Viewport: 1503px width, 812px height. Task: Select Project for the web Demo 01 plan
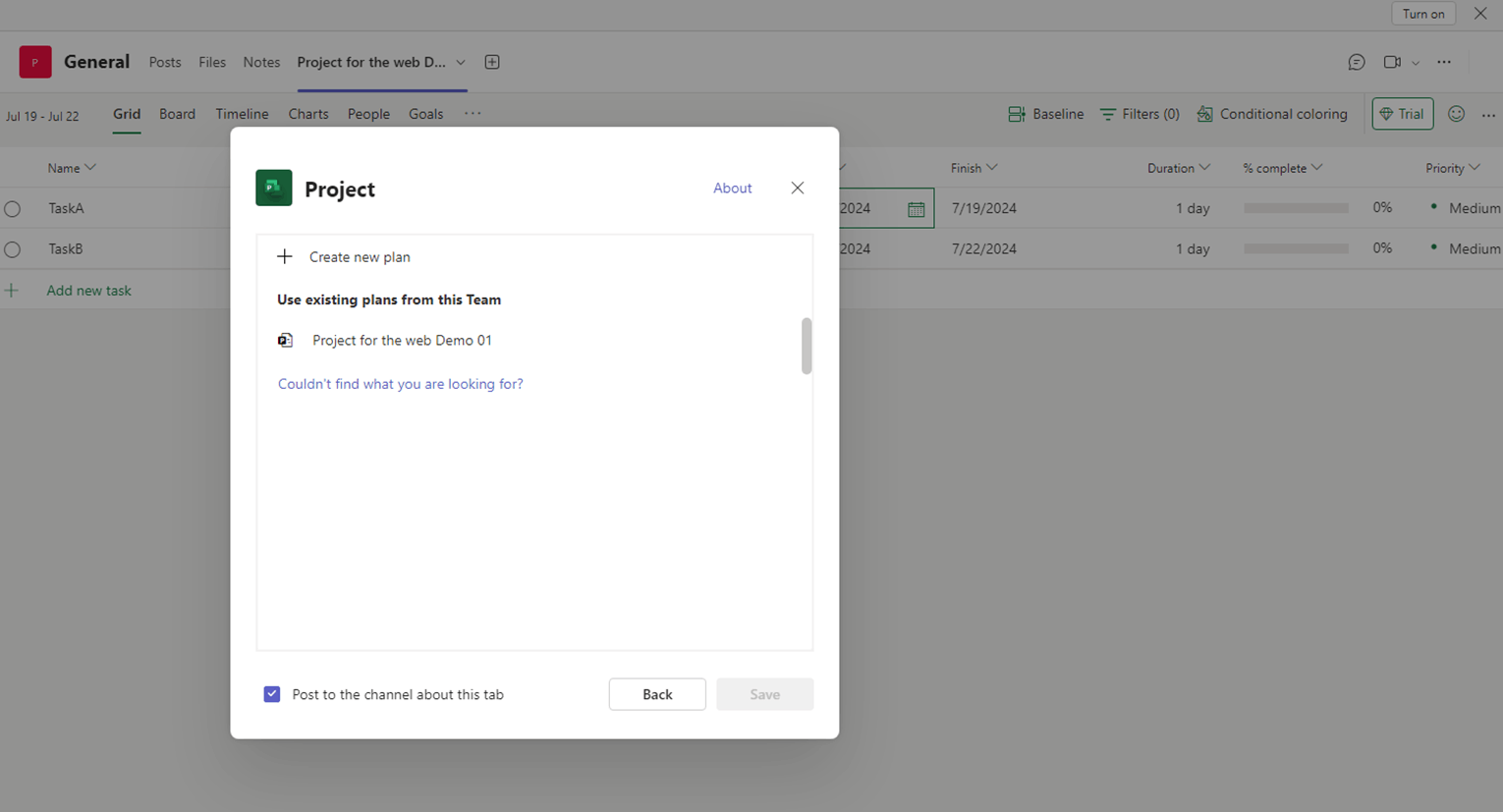pyautogui.click(x=402, y=341)
